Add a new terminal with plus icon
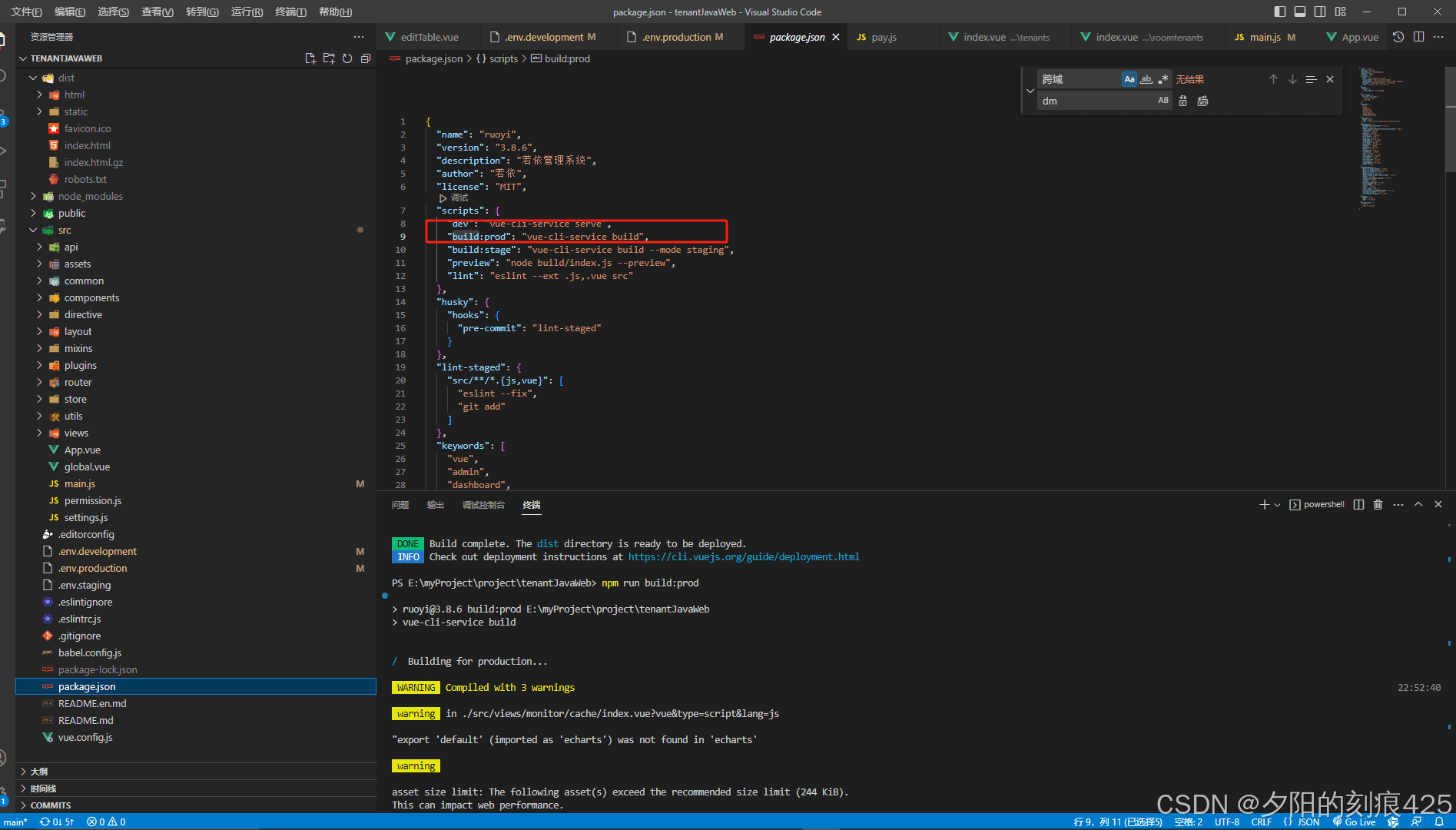This screenshot has width=1456, height=830. click(x=1264, y=504)
